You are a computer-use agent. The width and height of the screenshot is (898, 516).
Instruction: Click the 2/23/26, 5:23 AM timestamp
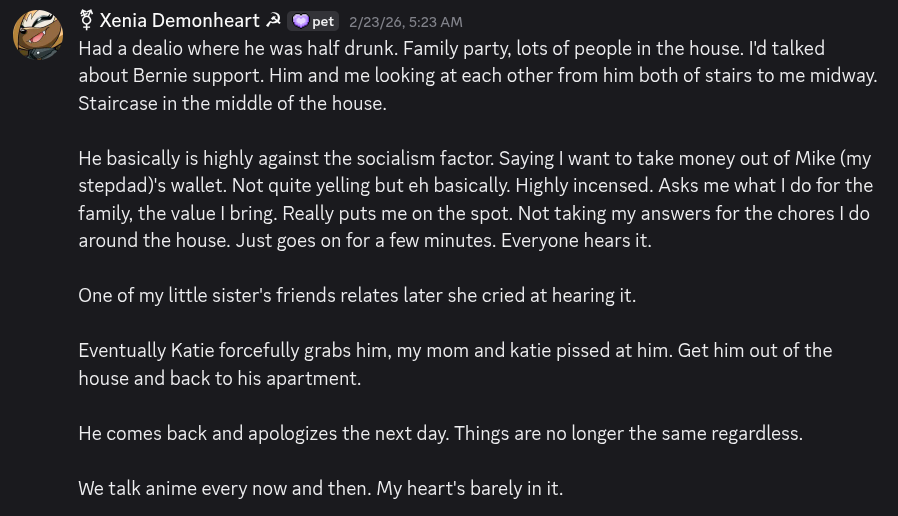pos(405,21)
